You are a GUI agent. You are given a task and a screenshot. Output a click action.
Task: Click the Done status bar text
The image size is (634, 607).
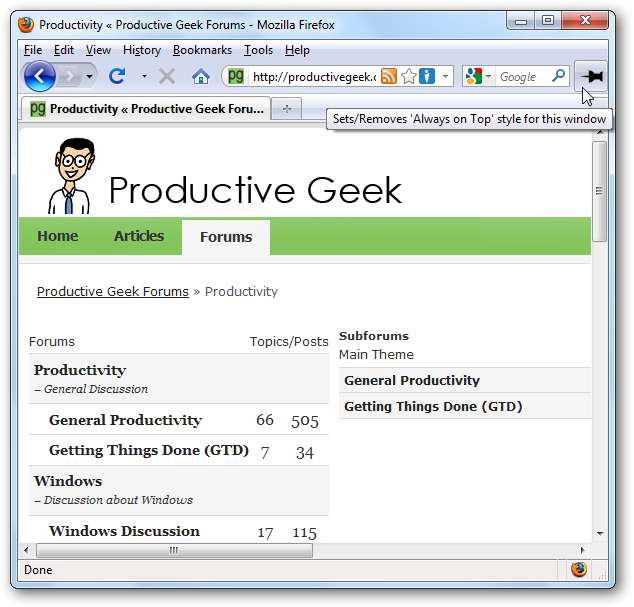[38, 570]
